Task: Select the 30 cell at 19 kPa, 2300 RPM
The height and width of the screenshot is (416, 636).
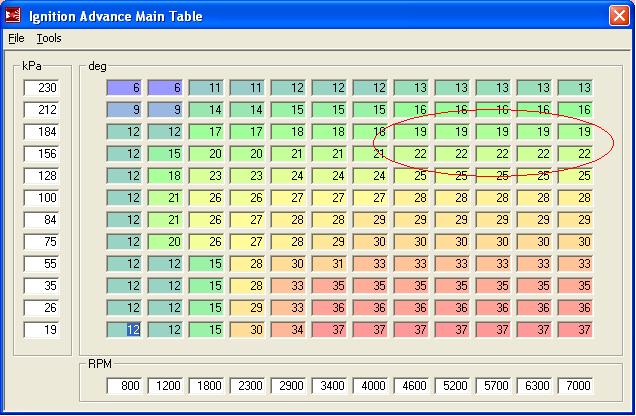Action: click(247, 330)
